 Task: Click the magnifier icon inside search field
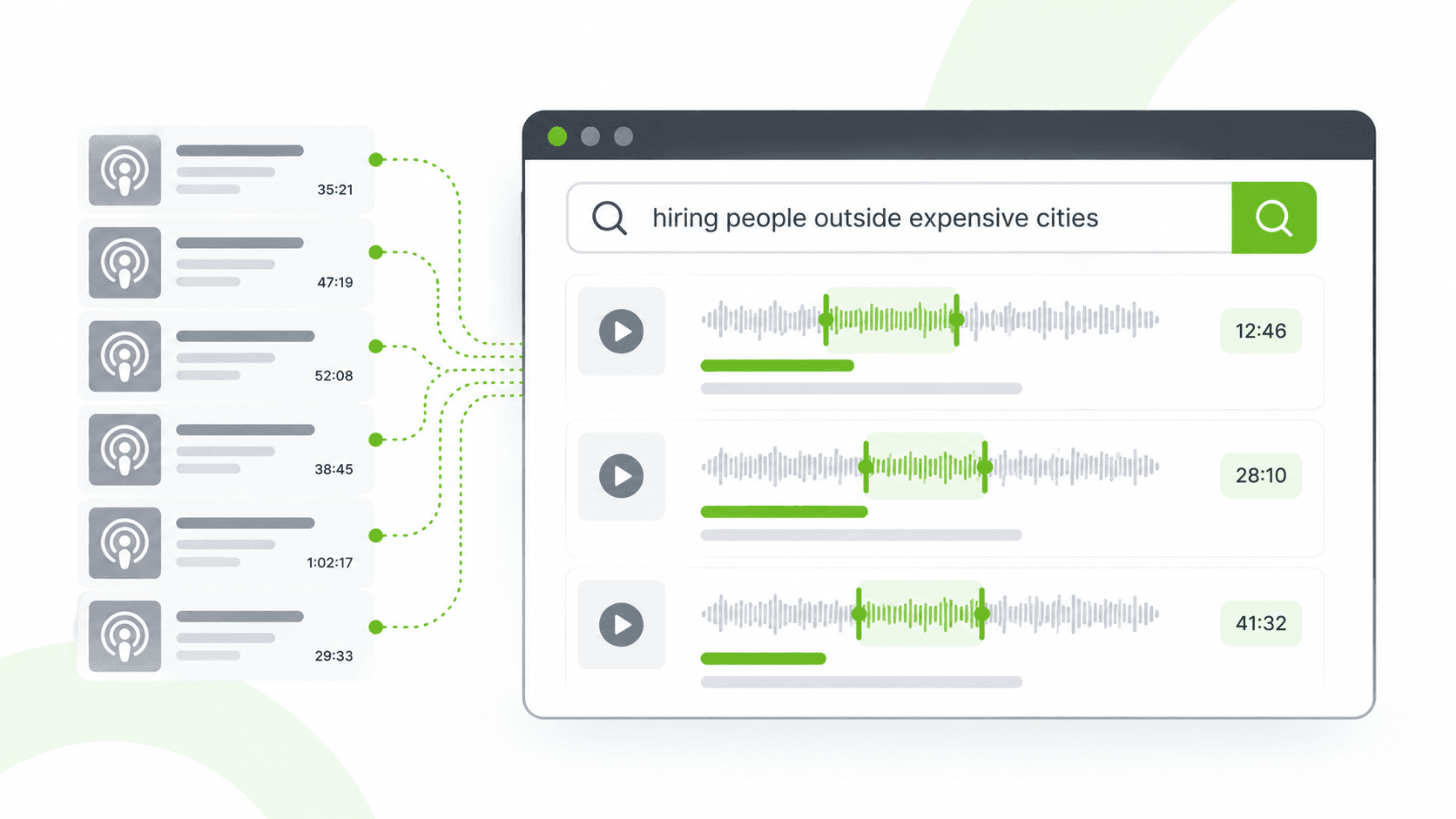[610, 218]
